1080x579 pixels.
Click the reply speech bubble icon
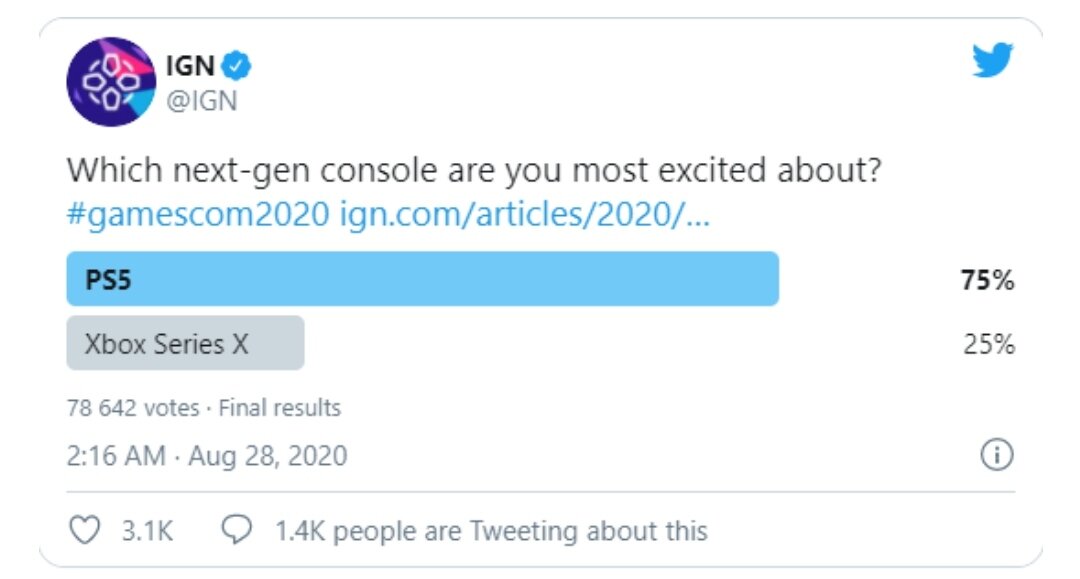pos(236,529)
